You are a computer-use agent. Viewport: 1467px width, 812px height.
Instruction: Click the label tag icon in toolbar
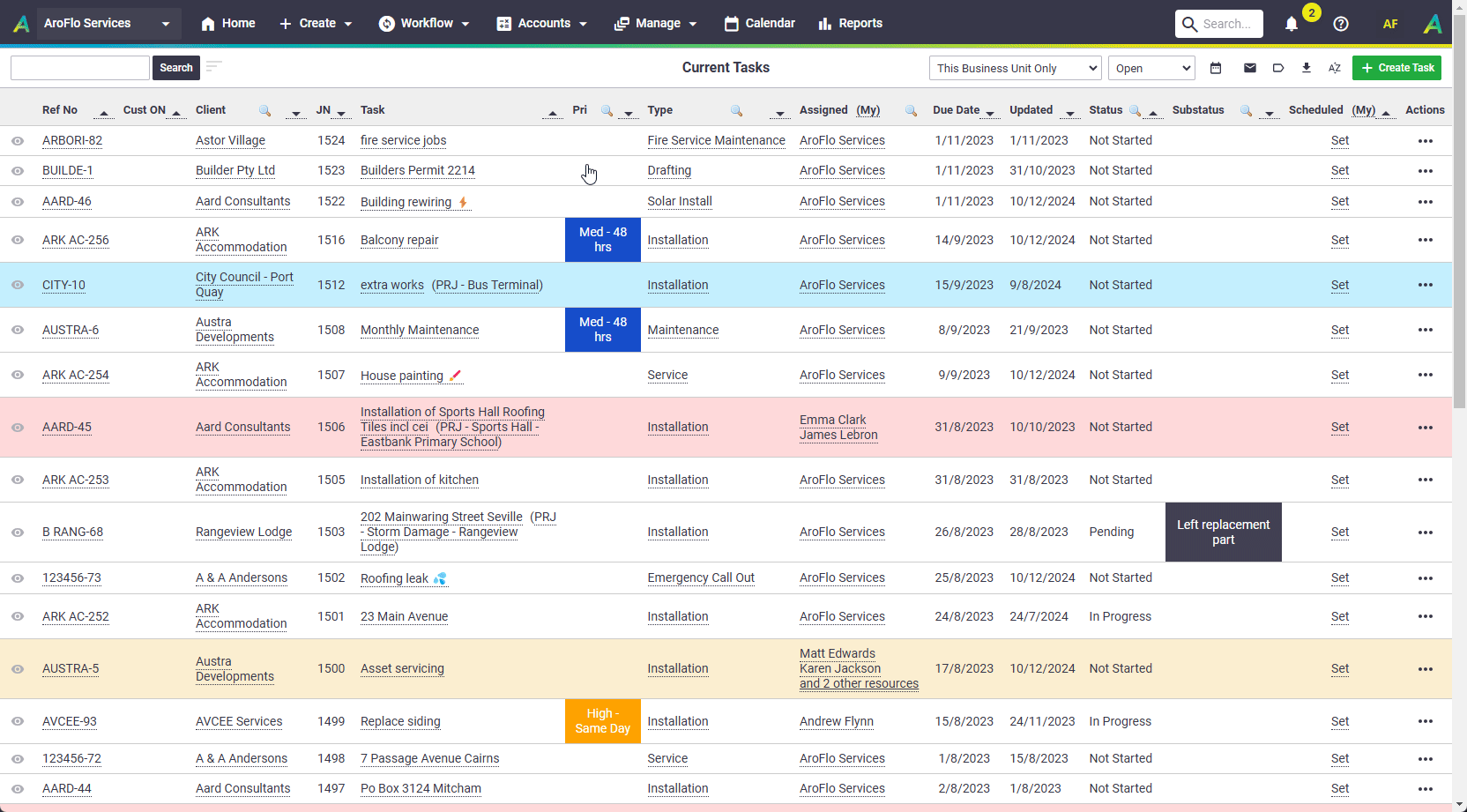pyautogui.click(x=1278, y=68)
